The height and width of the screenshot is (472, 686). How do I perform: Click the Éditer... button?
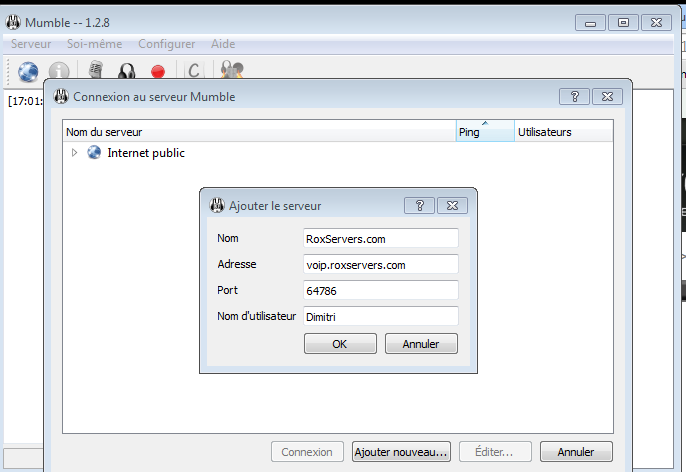495,452
